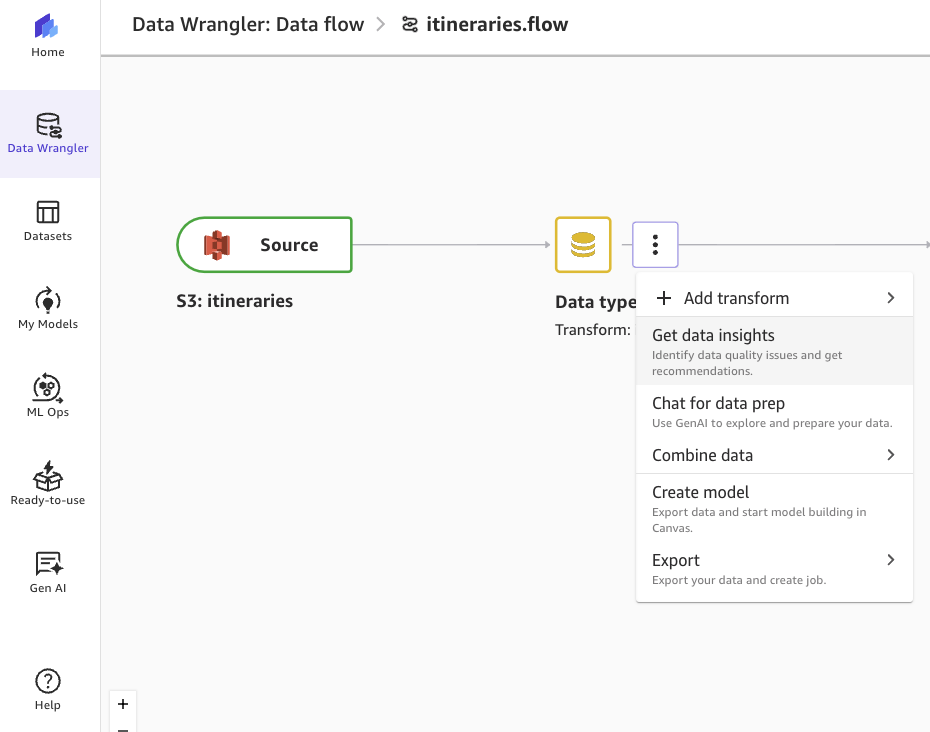Expand the Add transform submenu arrow
This screenshot has height=732, width=930.
pos(890,298)
